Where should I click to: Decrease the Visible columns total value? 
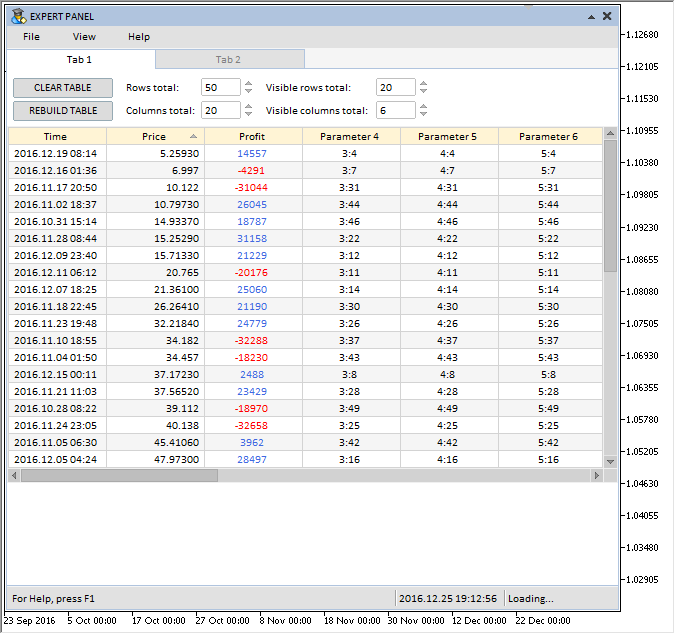(424, 114)
